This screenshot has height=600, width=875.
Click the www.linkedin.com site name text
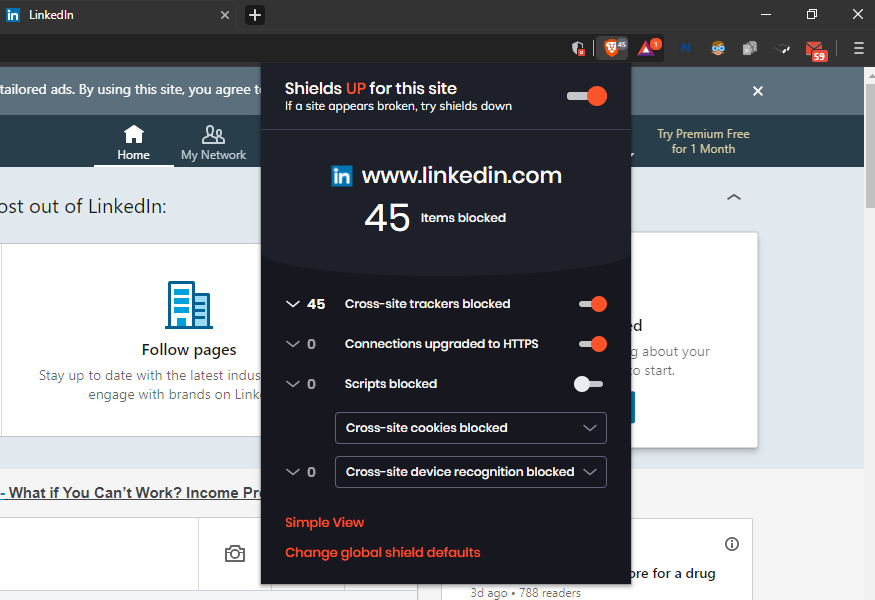[461, 176]
